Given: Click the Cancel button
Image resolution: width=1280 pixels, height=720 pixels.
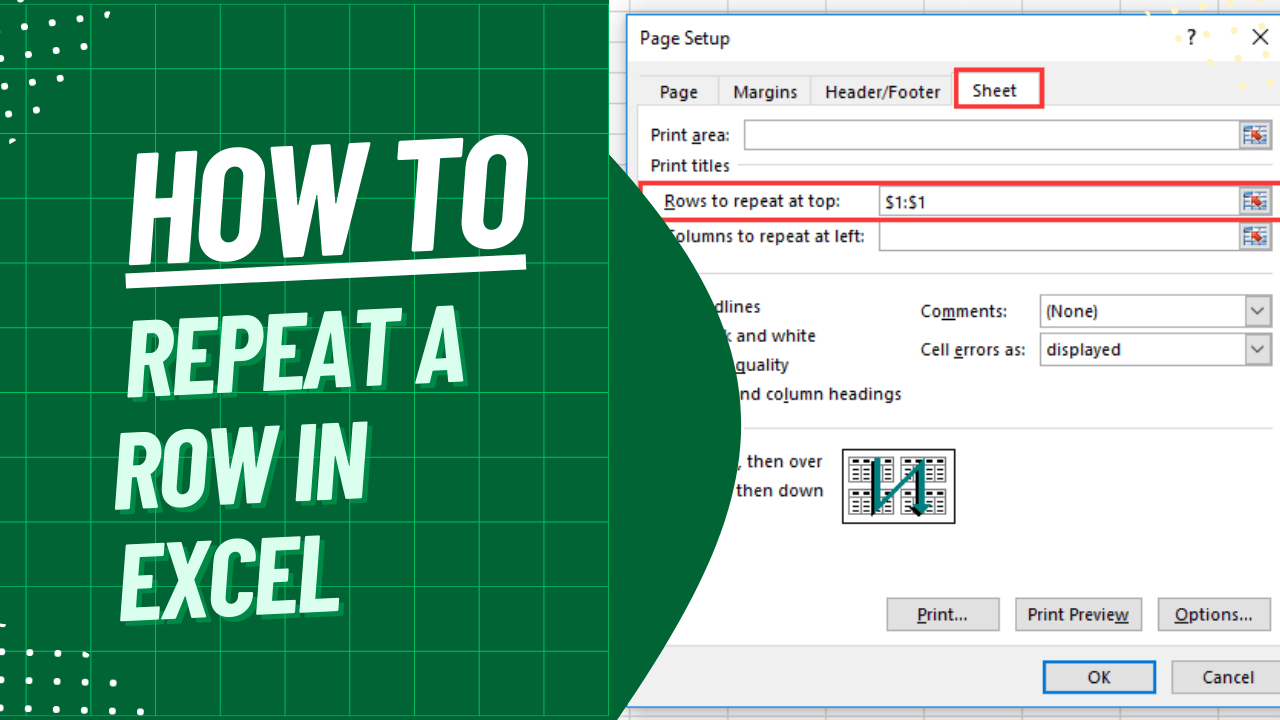Looking at the screenshot, I should pyautogui.click(x=1226, y=677).
